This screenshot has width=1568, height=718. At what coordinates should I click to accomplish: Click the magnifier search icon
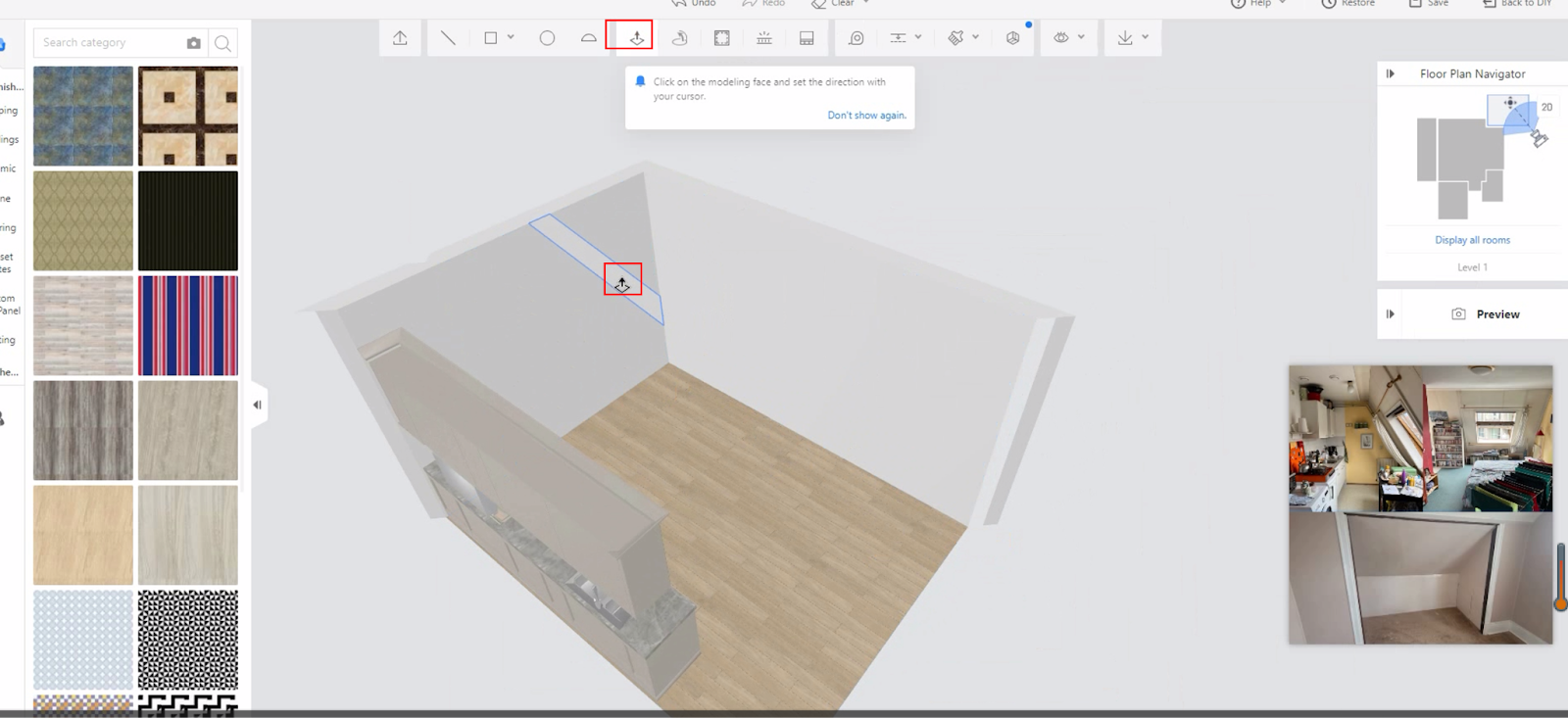(x=222, y=43)
